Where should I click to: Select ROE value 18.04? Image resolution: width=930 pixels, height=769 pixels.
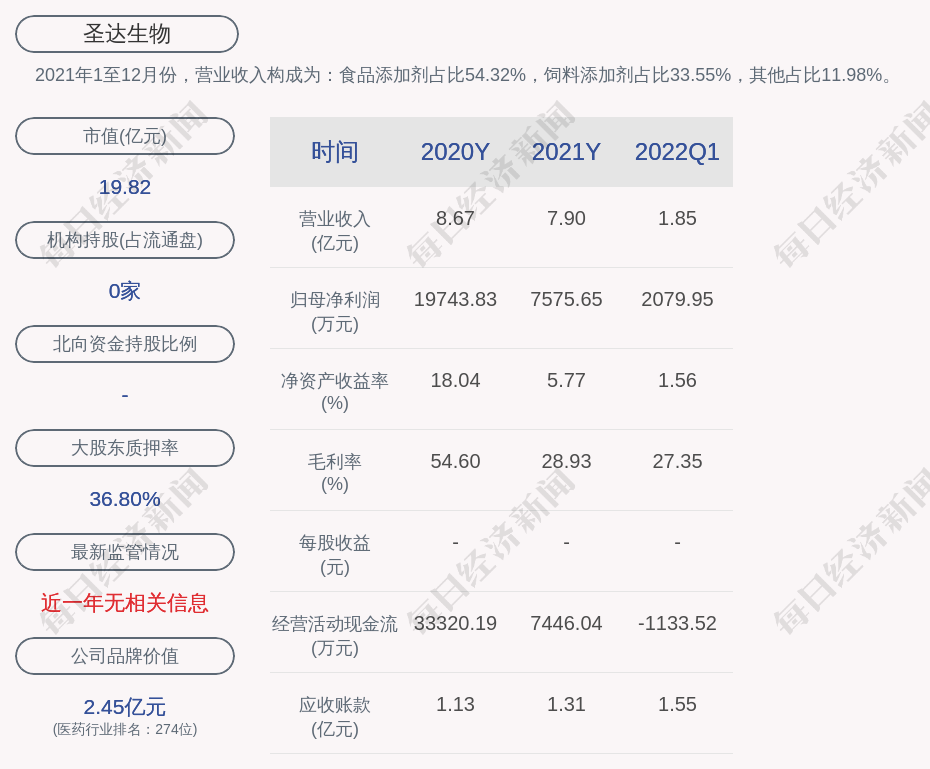(x=455, y=380)
